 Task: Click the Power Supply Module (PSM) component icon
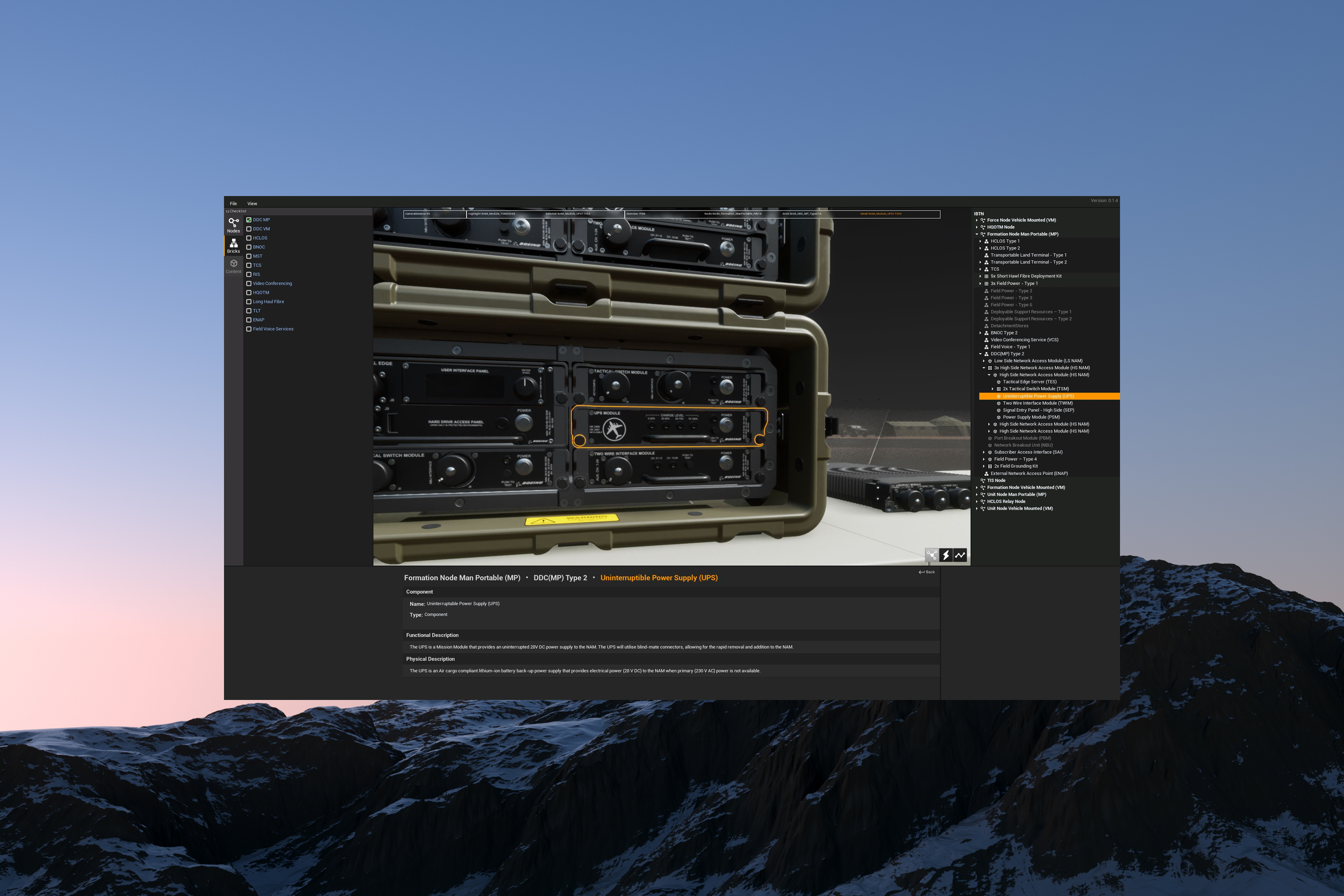[x=998, y=417]
